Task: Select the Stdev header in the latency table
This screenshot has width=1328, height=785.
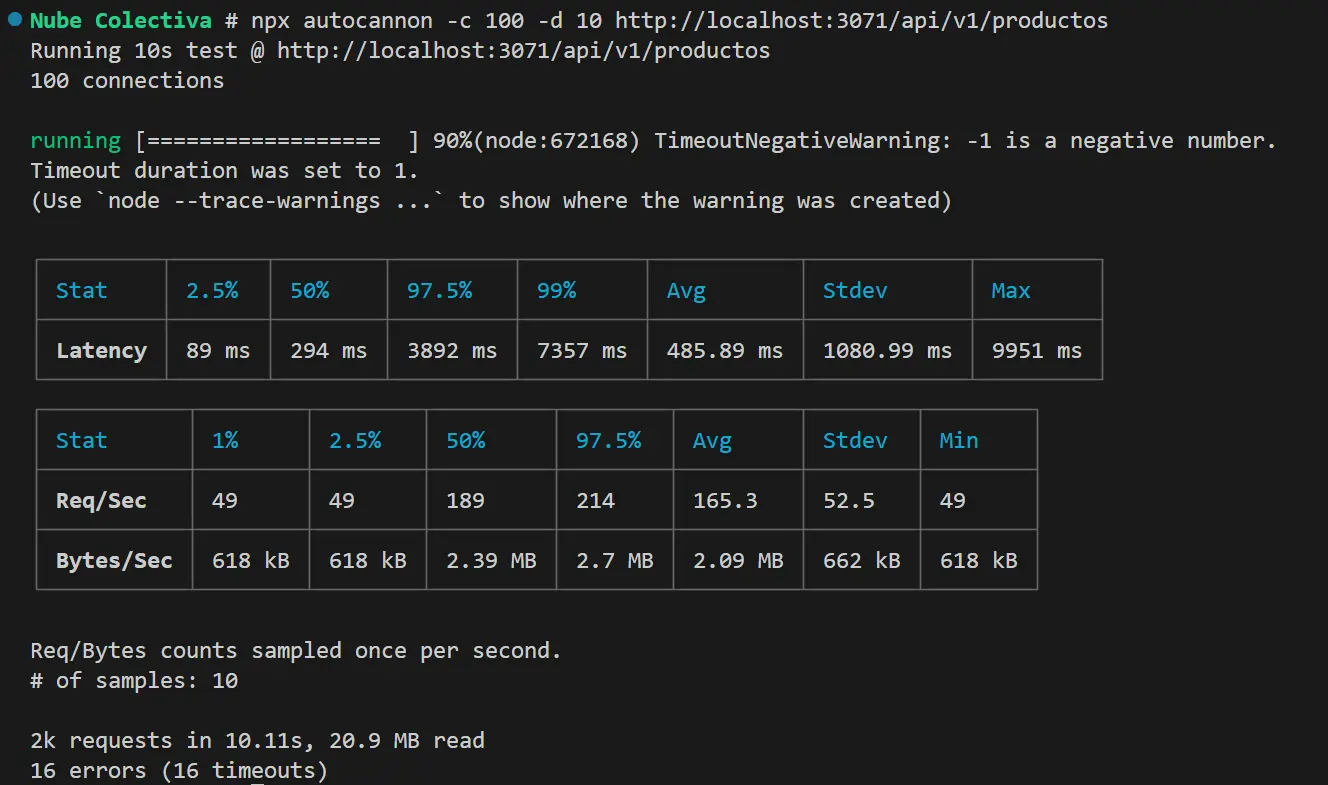Action: pyautogui.click(x=855, y=291)
